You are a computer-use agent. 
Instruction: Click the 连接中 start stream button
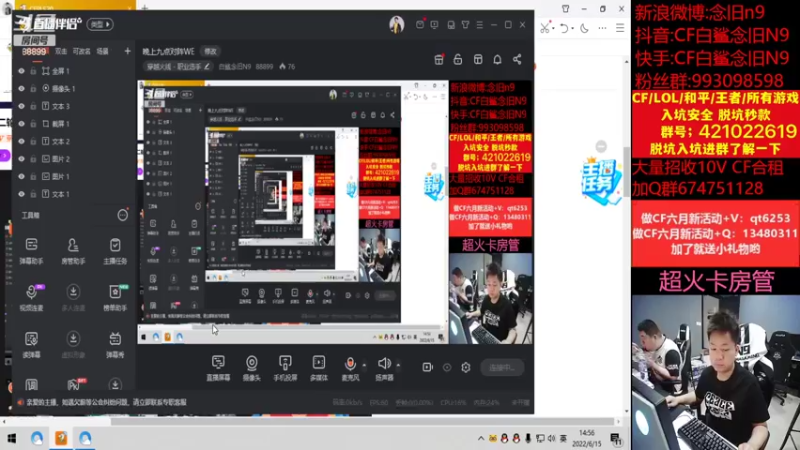tap(502, 367)
